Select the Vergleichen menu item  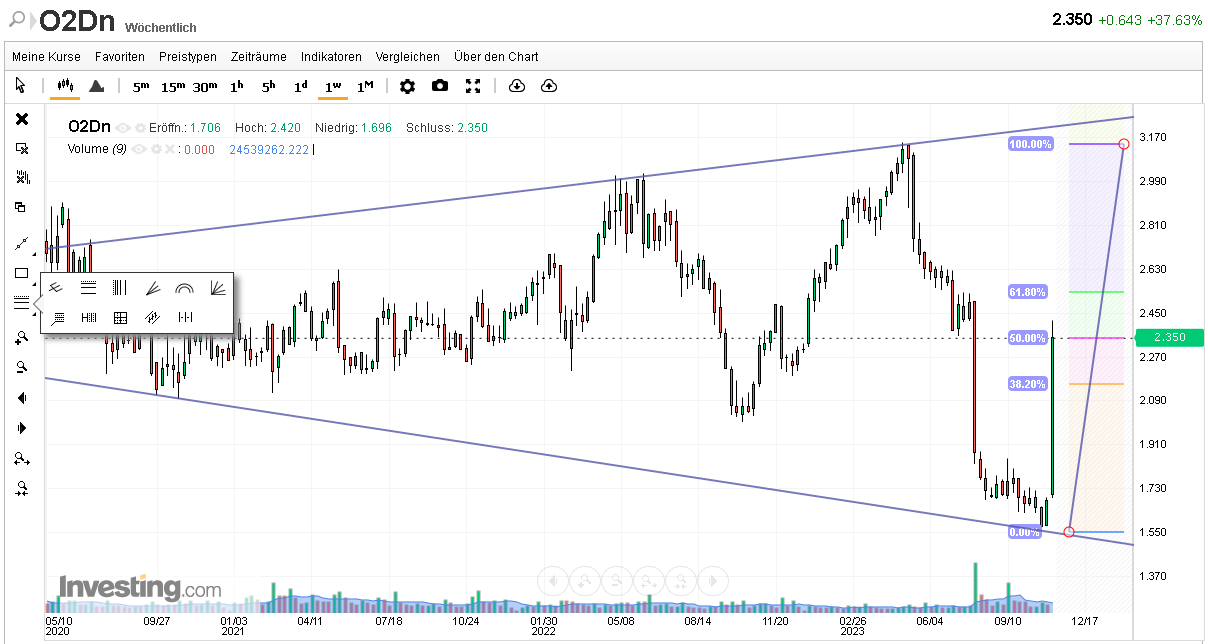pos(407,57)
